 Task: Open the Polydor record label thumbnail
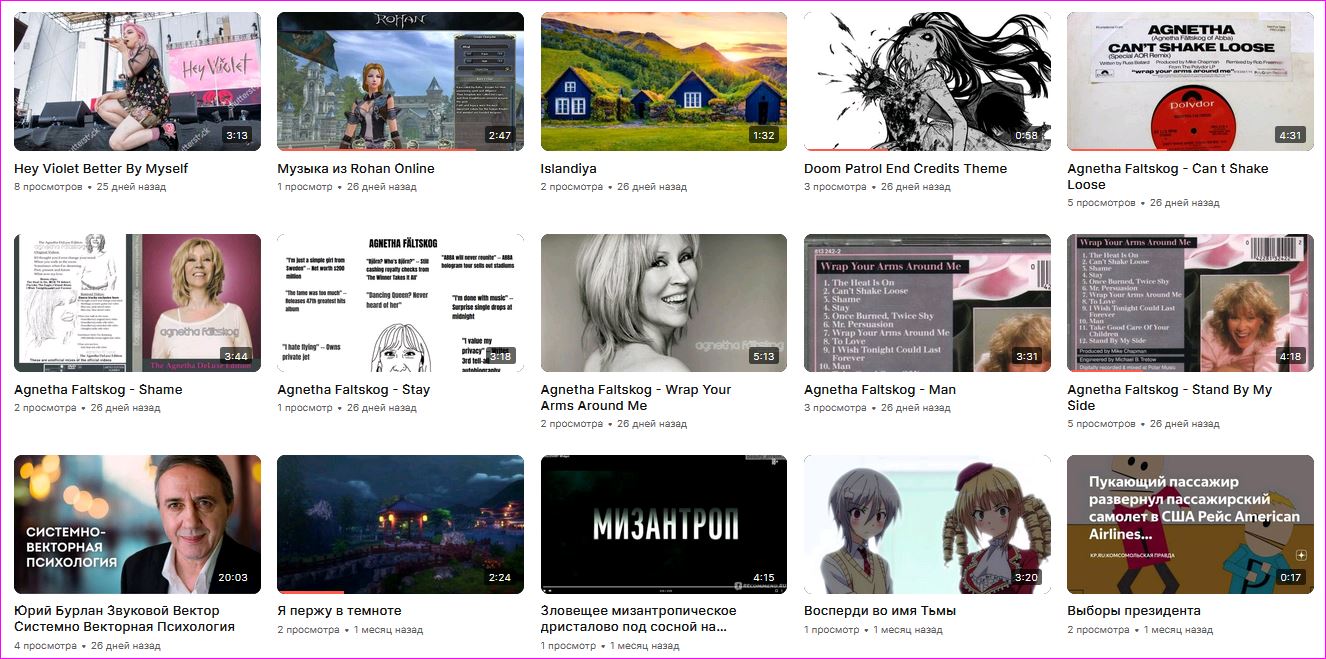pyautogui.click(x=1190, y=81)
